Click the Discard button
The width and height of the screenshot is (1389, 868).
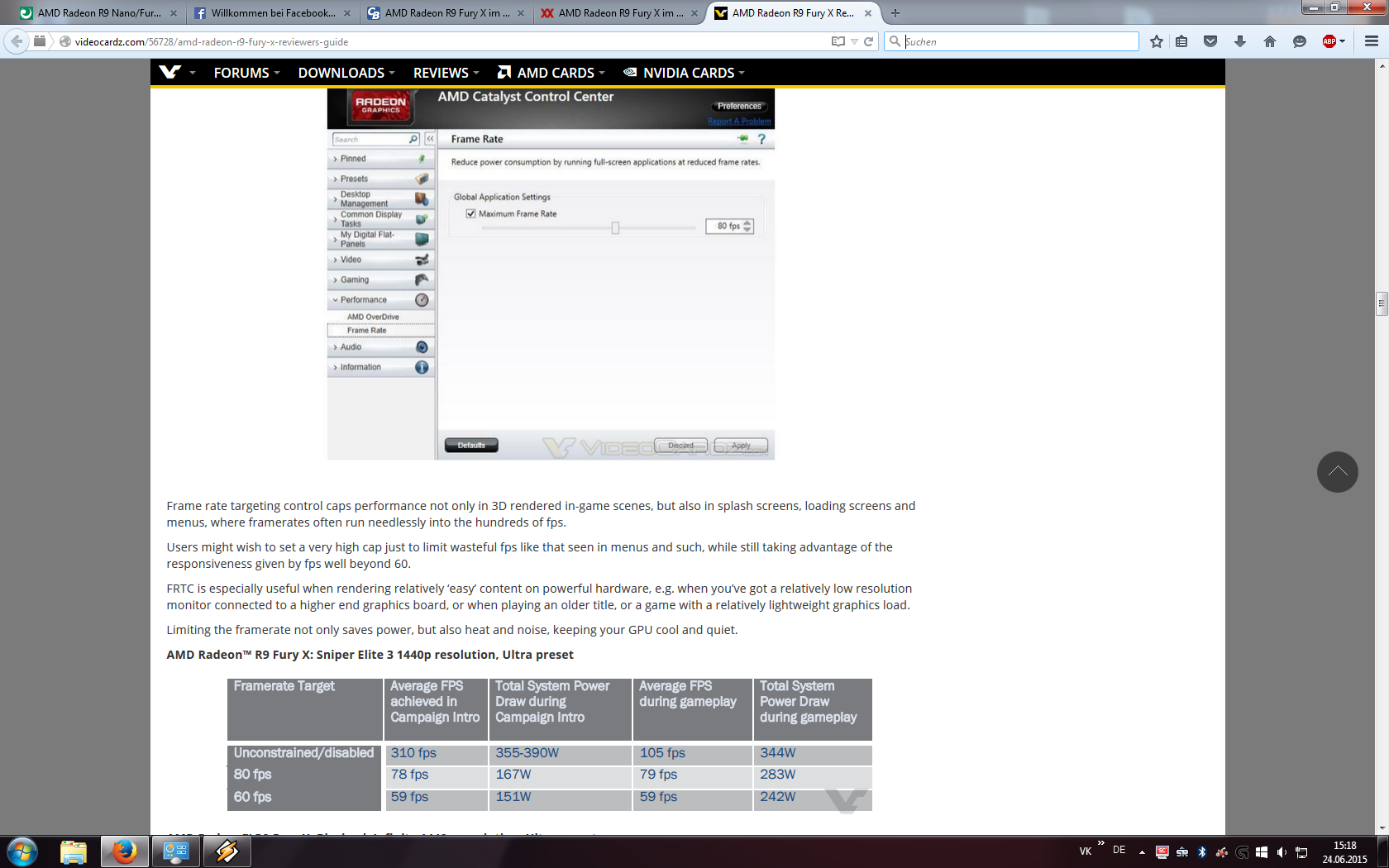pyautogui.click(x=681, y=446)
